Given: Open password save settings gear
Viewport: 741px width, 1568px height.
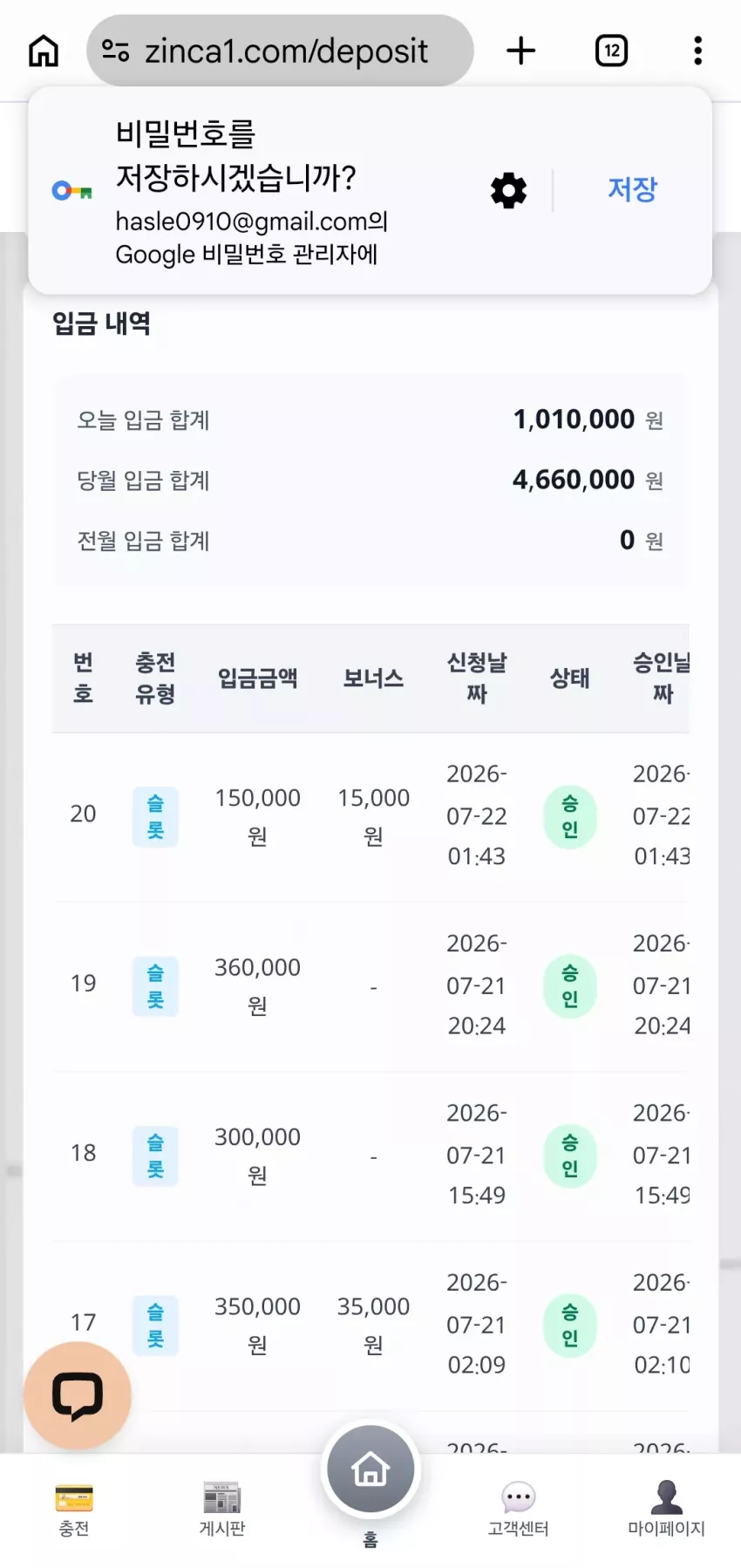Looking at the screenshot, I should pyautogui.click(x=508, y=190).
